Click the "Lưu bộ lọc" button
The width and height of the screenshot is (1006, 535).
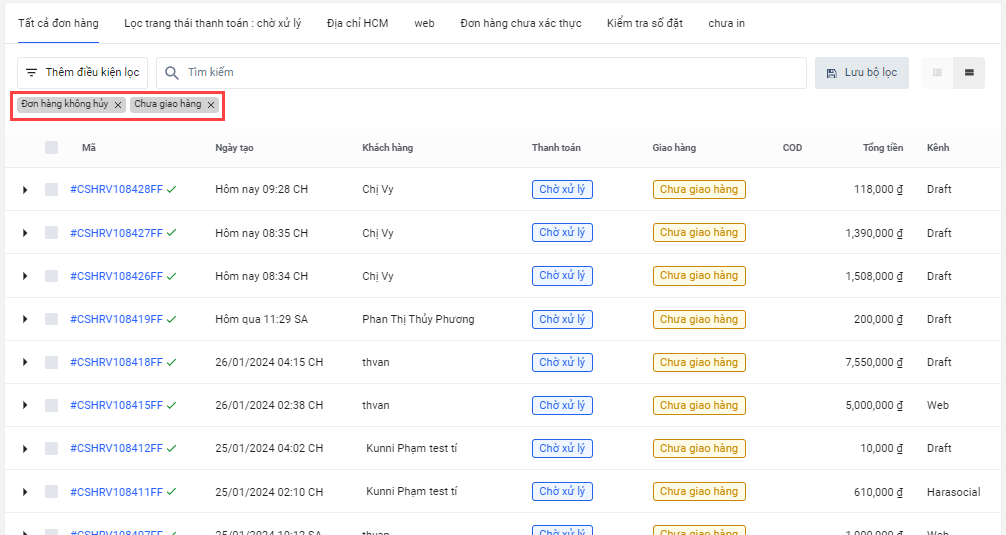pyautogui.click(x=861, y=73)
